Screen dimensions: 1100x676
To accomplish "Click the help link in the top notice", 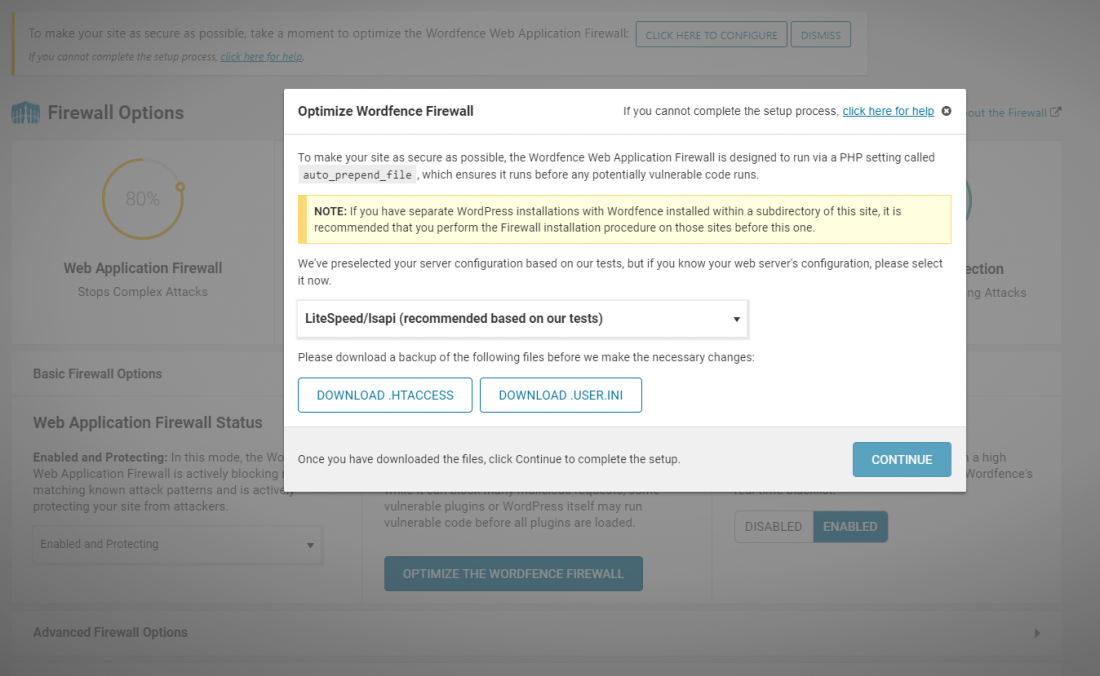I will [x=261, y=57].
